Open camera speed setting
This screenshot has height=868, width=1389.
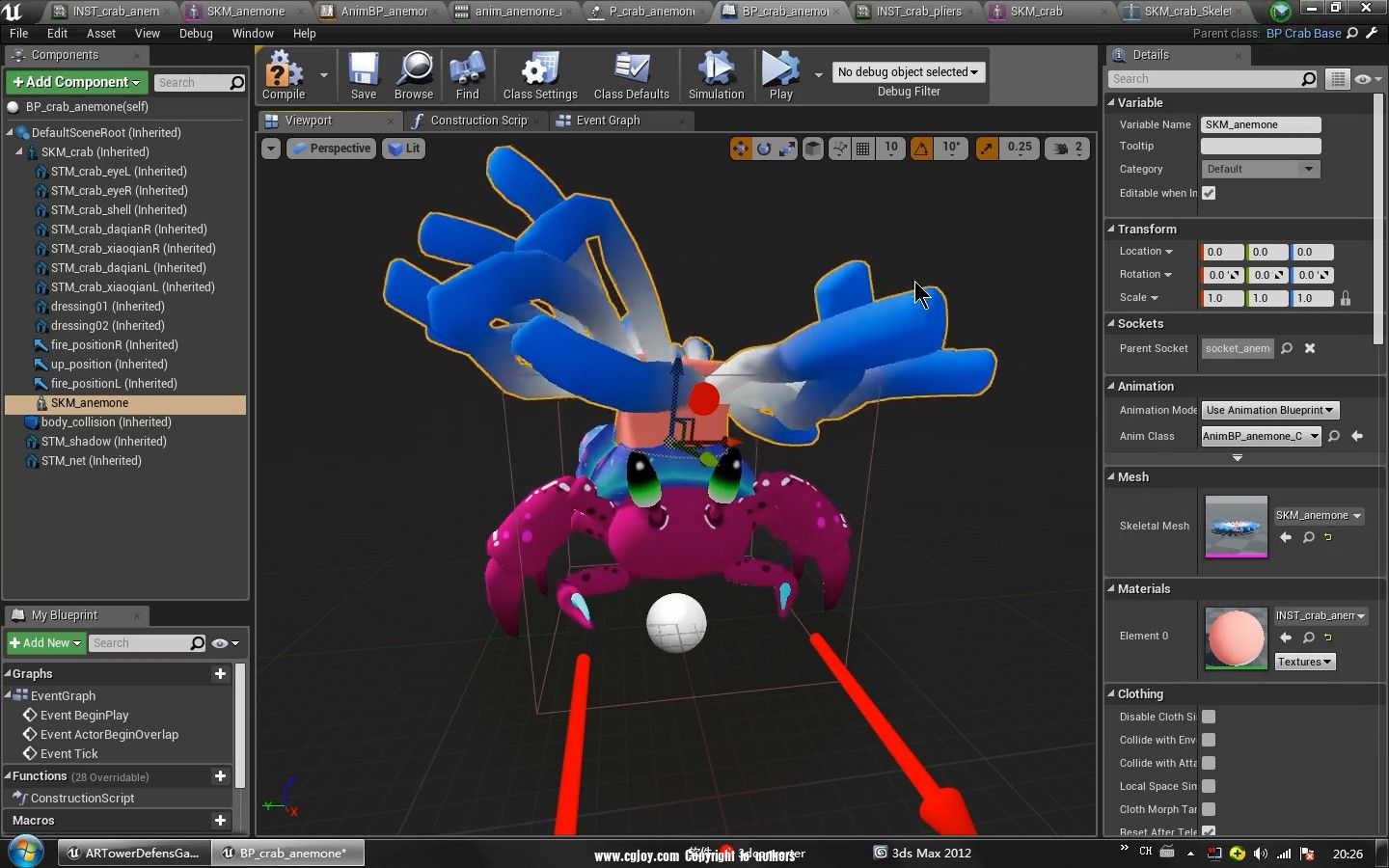pos(1068,149)
